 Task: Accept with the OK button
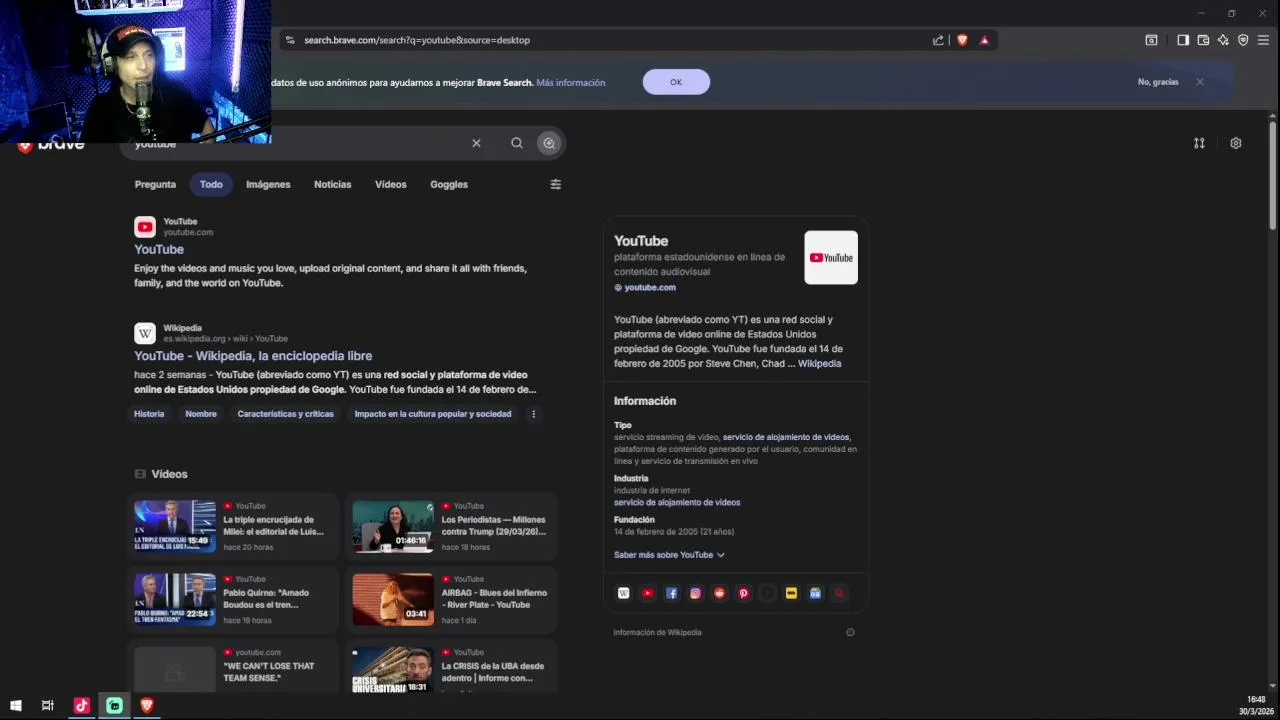click(676, 82)
